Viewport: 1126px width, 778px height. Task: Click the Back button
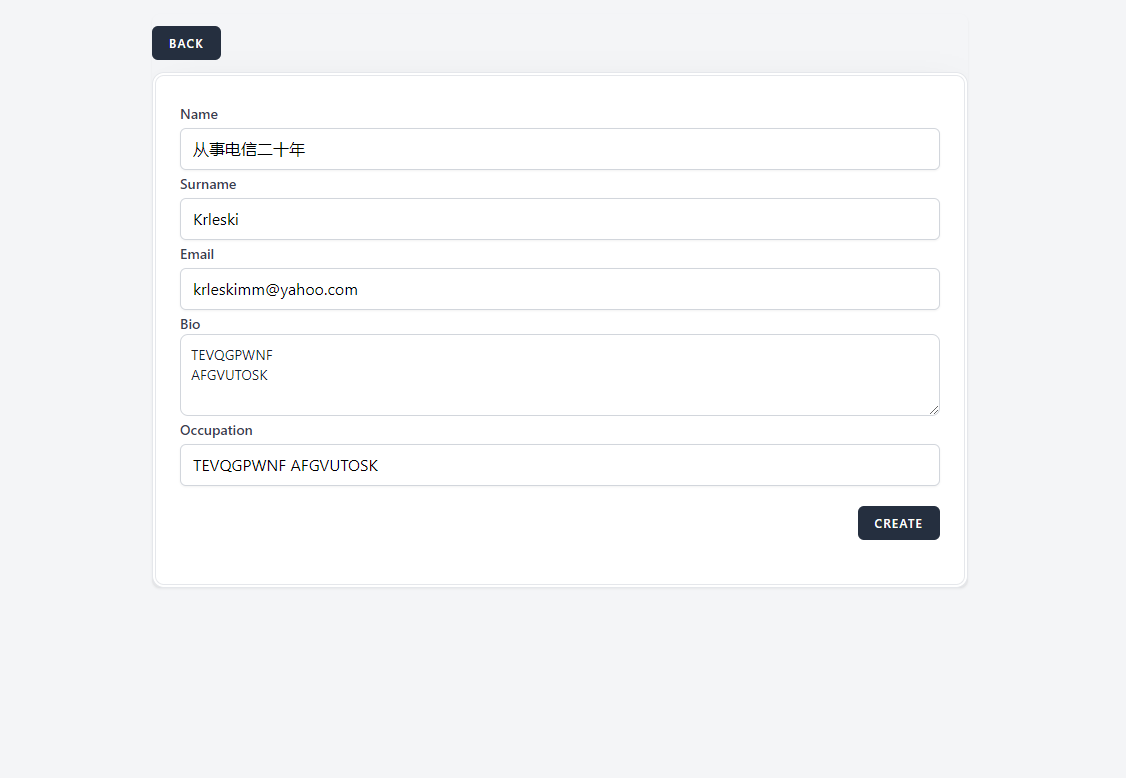click(x=186, y=43)
